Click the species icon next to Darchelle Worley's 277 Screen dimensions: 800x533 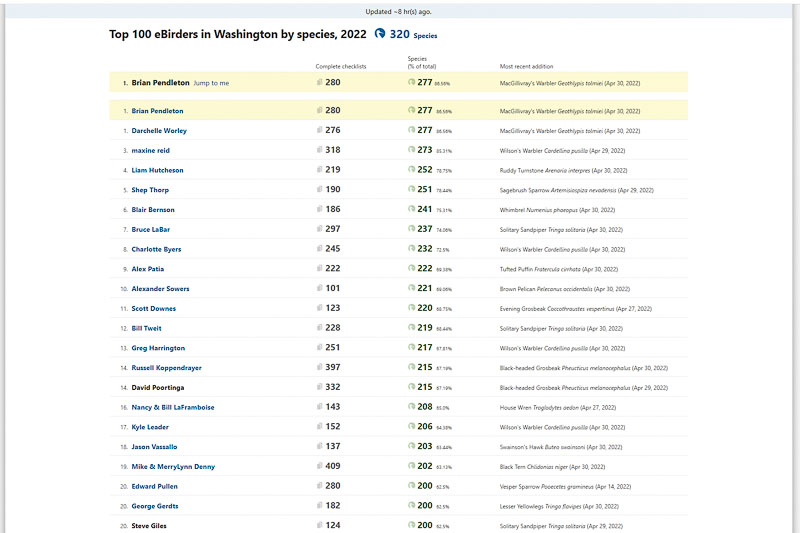(411, 130)
